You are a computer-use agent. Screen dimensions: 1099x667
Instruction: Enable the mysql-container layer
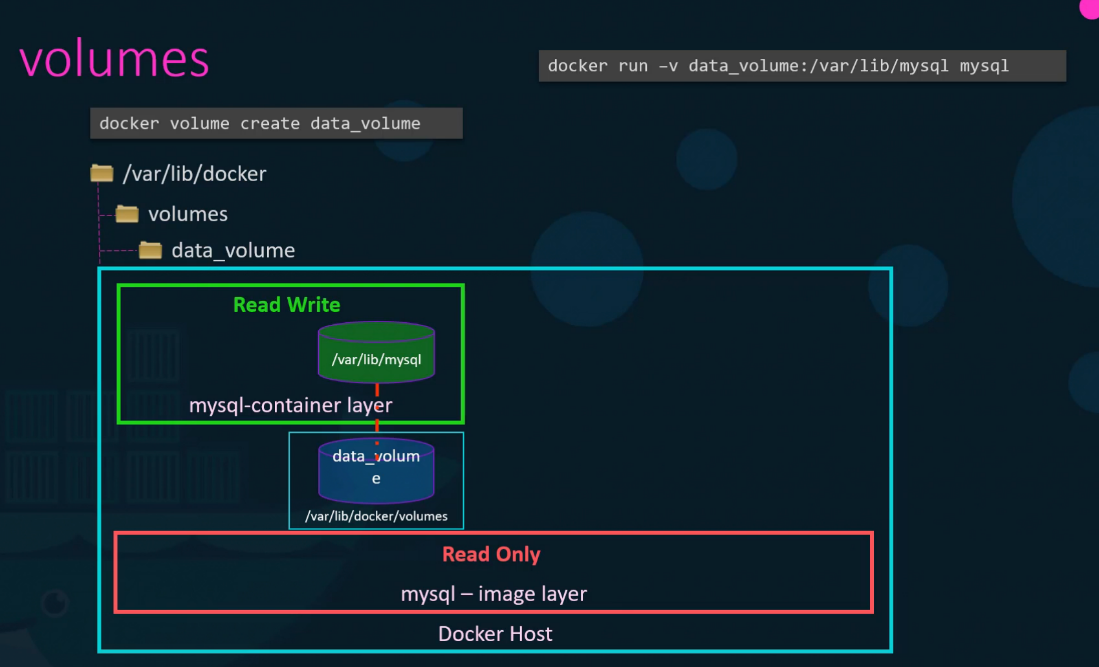(x=290, y=405)
